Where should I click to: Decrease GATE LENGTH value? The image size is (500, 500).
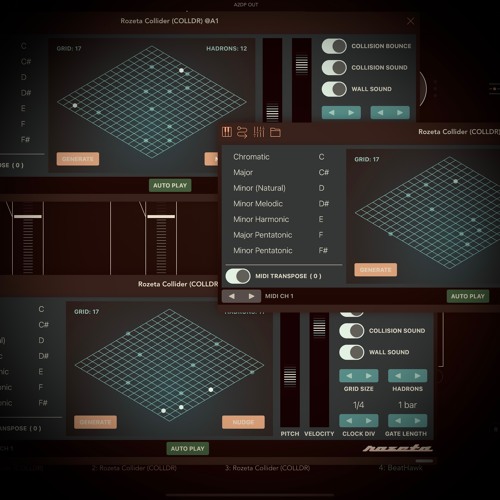point(398,421)
